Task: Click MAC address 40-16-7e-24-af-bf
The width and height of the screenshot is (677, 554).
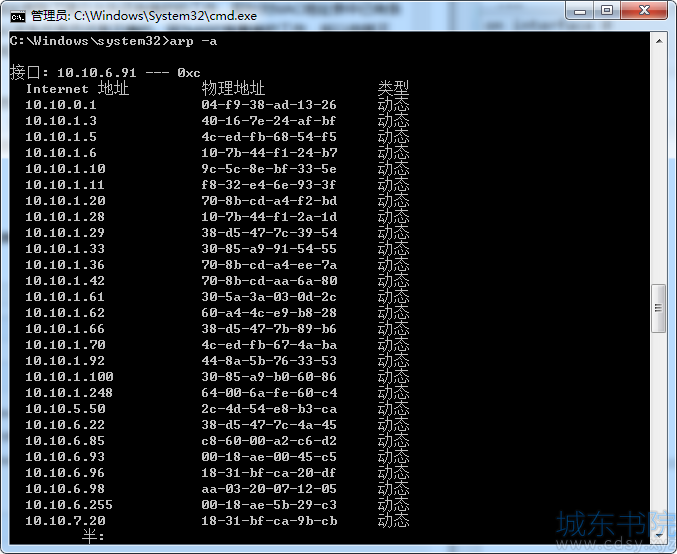Action: [269, 121]
